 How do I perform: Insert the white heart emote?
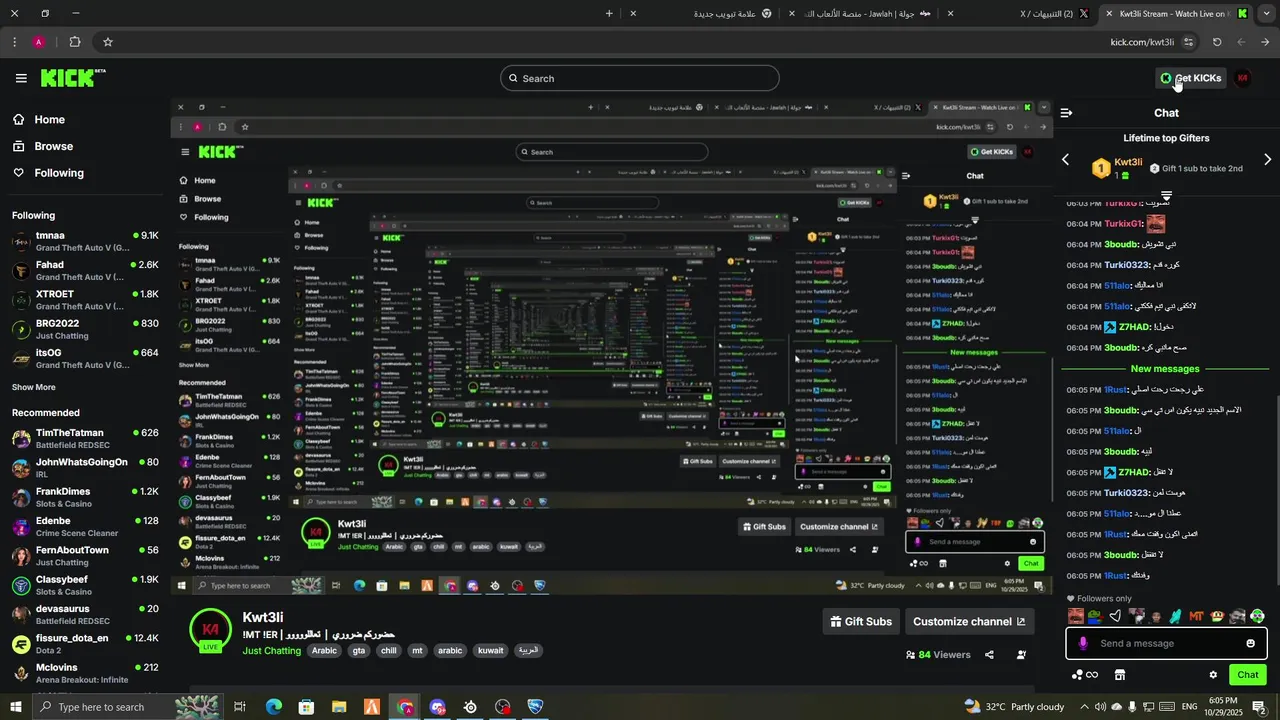(x=1115, y=616)
